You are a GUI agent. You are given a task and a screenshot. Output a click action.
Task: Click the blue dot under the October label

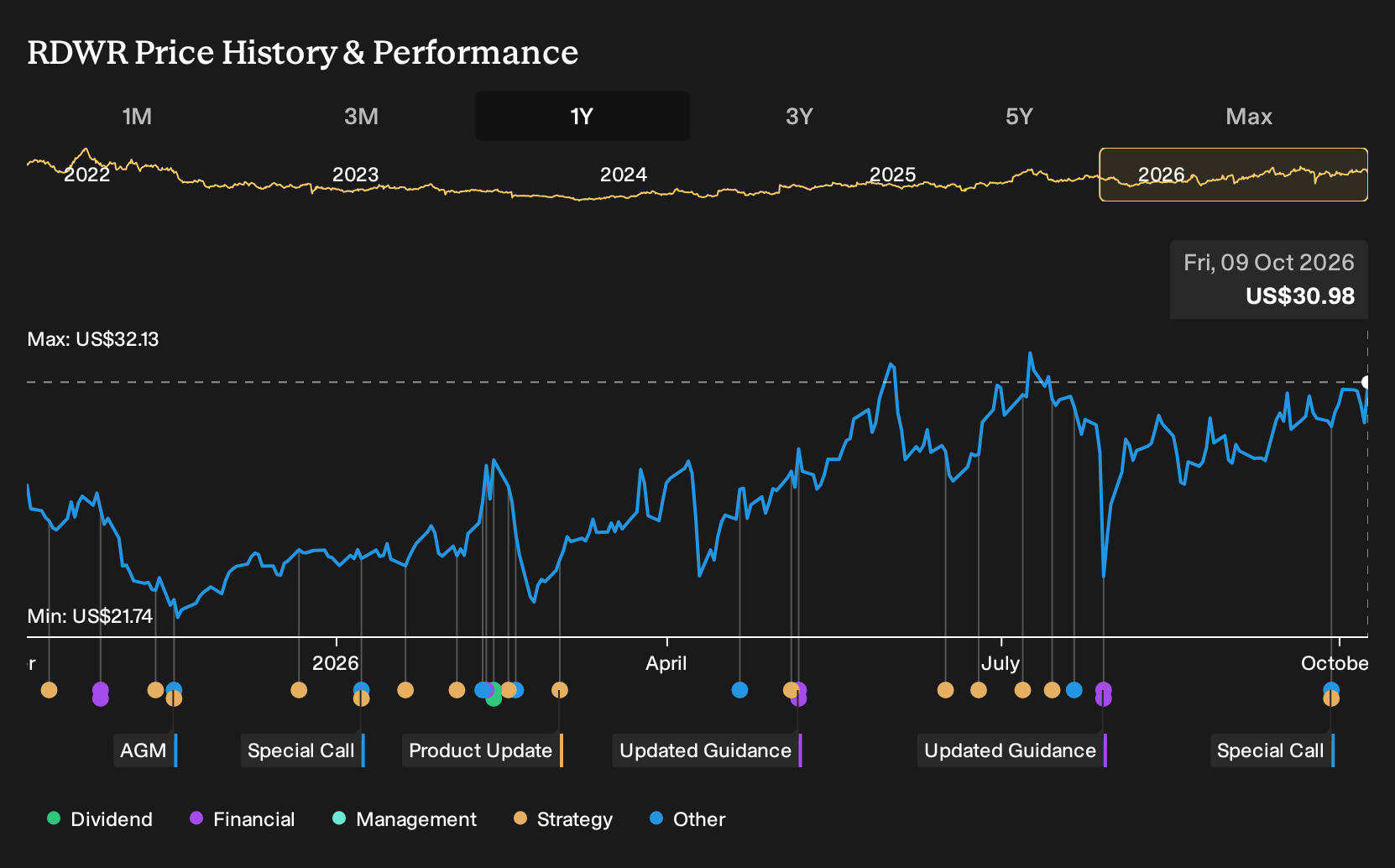coord(1331,690)
